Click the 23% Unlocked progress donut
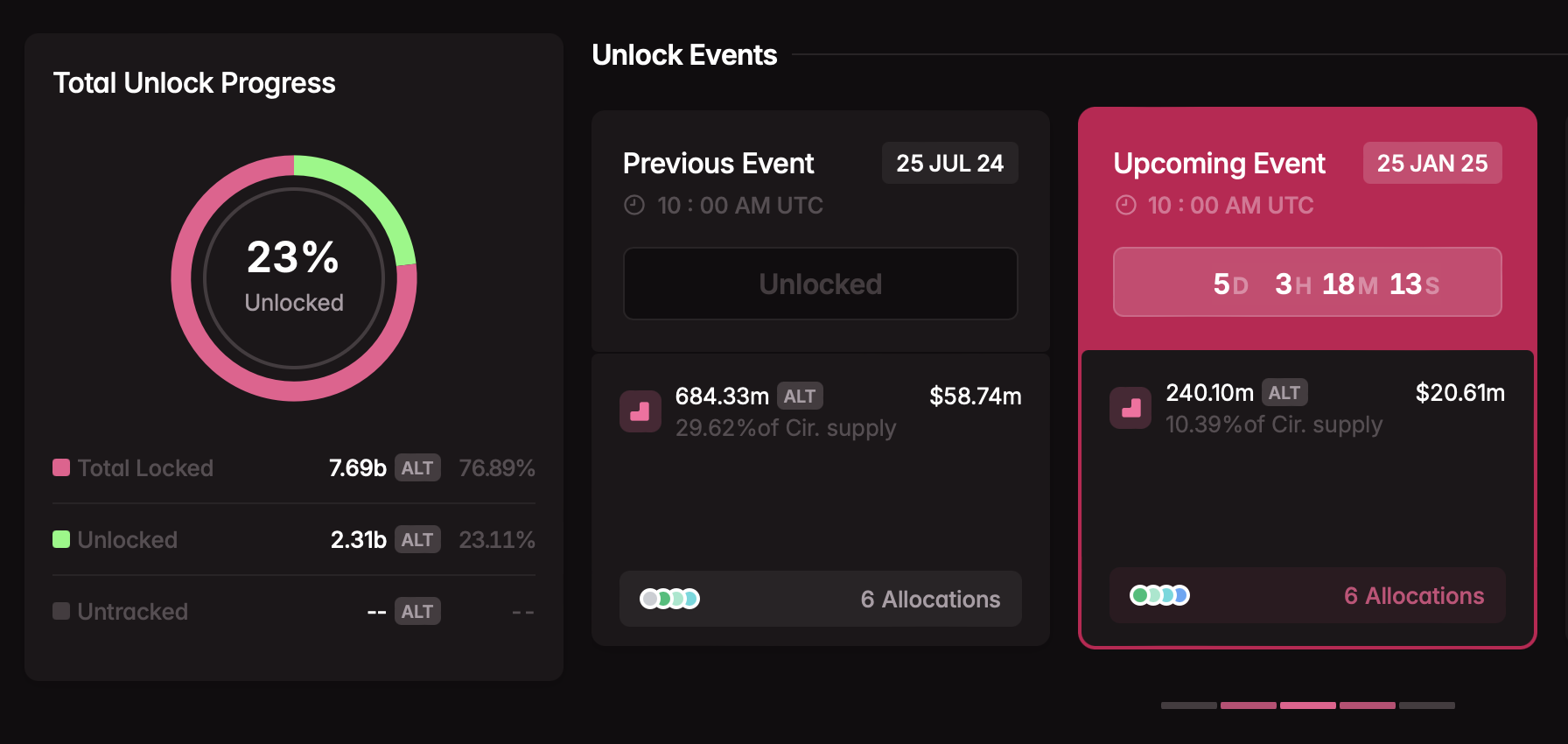 (x=294, y=278)
